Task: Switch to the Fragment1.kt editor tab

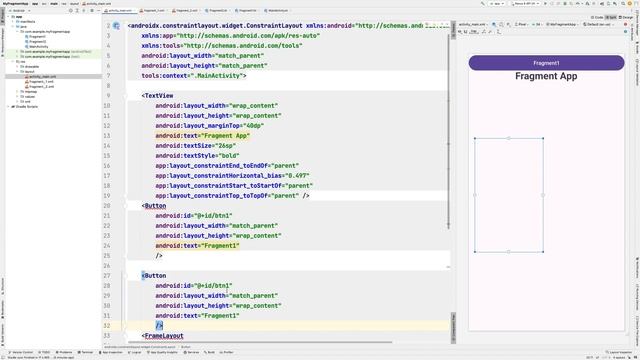Action: [x=247, y=11]
